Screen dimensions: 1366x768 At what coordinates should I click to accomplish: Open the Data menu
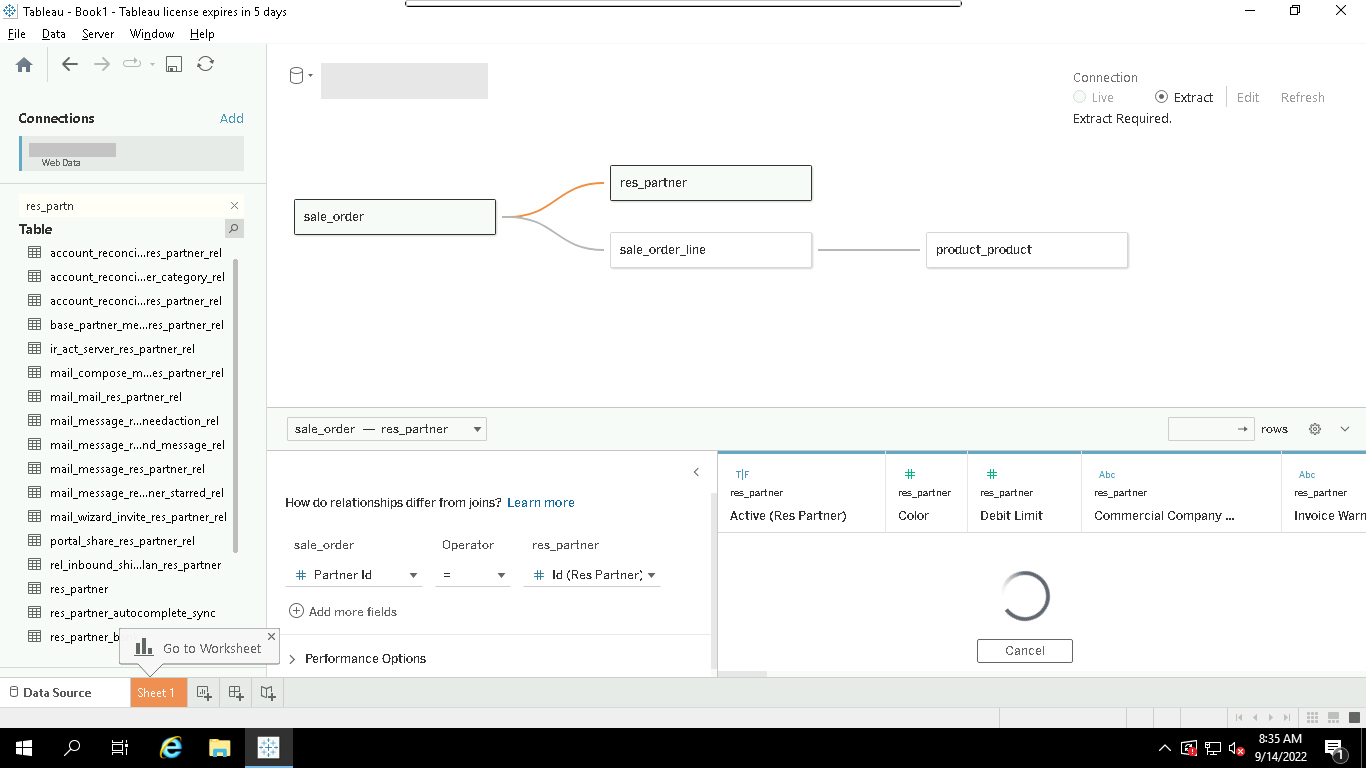53,34
